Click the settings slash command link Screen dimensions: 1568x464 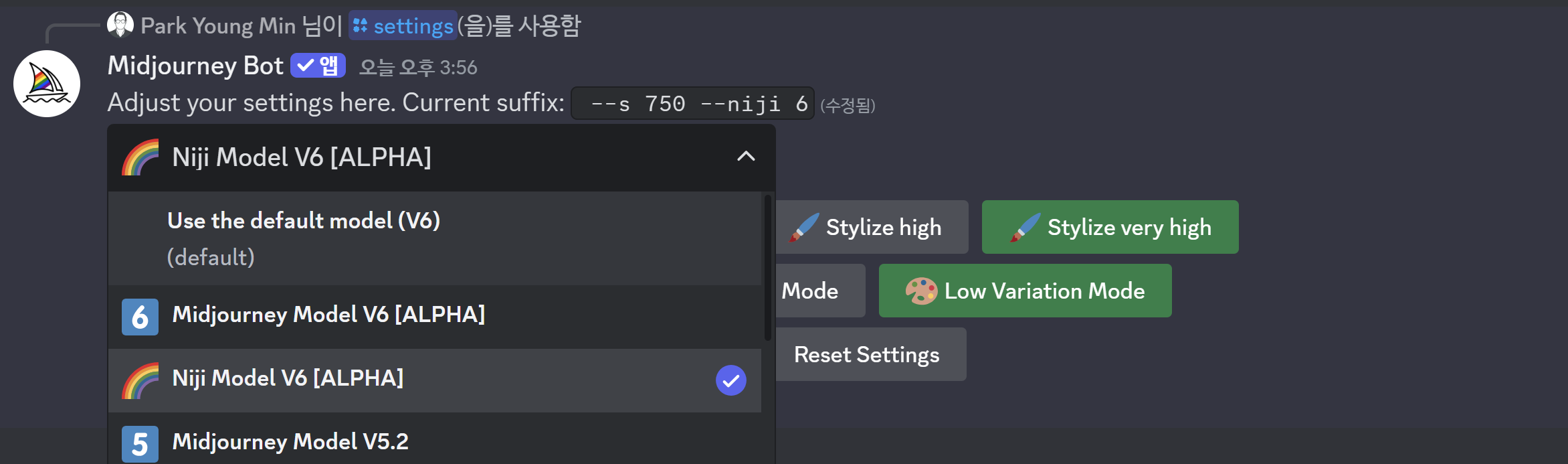pos(403,25)
